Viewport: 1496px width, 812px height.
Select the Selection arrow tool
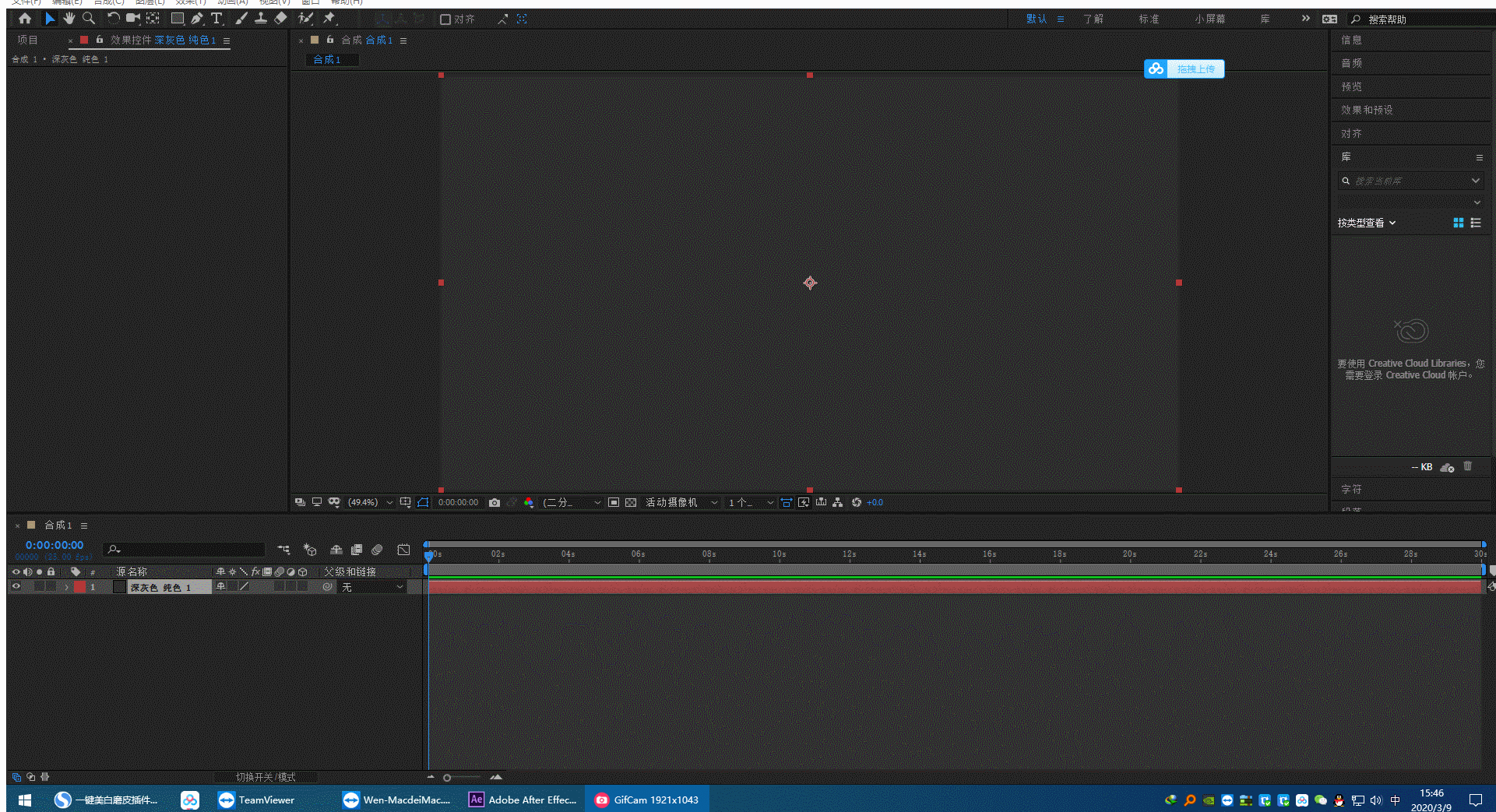pyautogui.click(x=50, y=19)
